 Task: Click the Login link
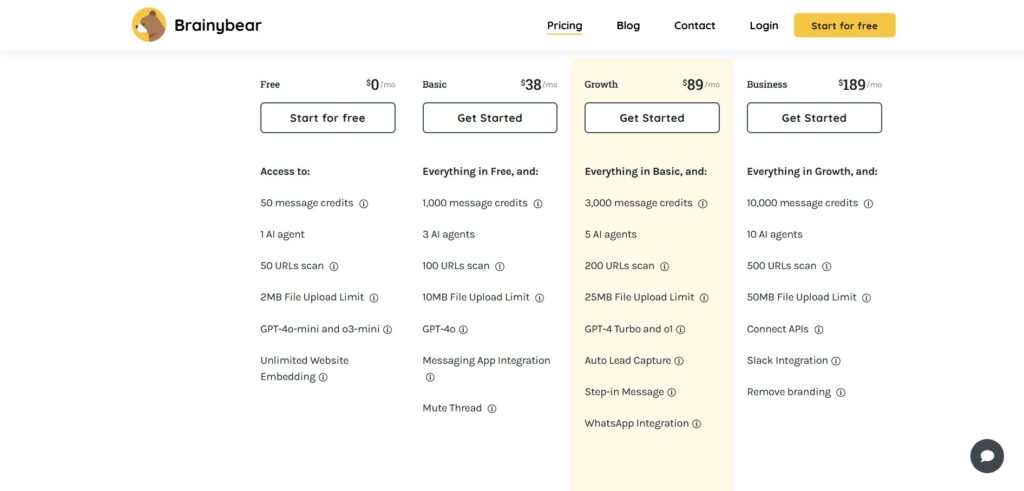point(763,25)
